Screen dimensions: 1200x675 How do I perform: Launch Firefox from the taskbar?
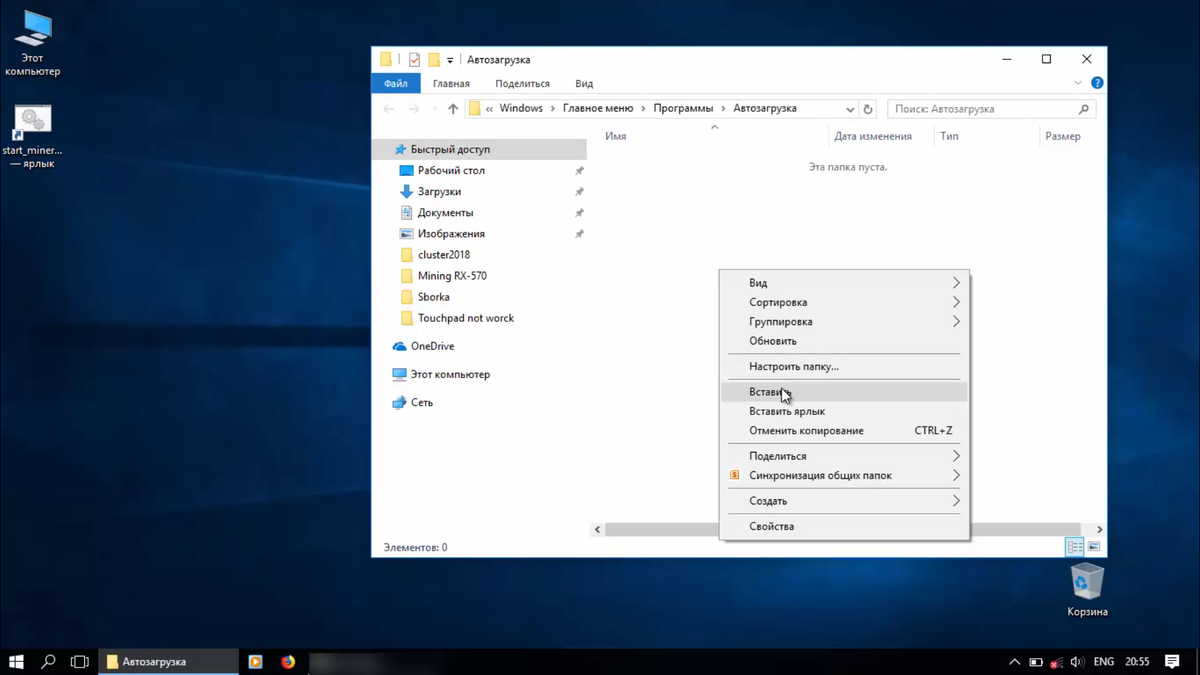coord(288,662)
